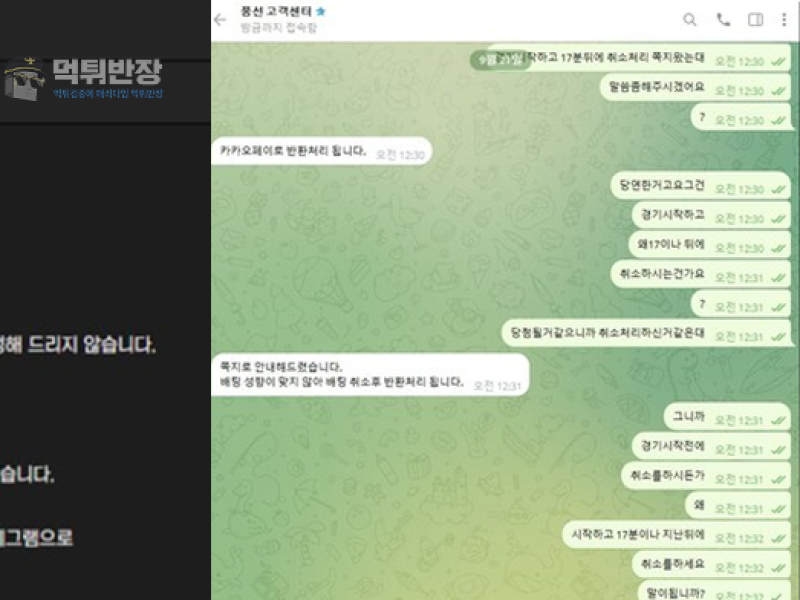Click the date badge at chat top

(x=499, y=60)
